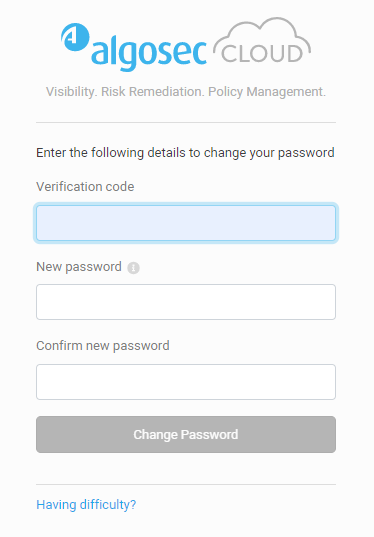Click the blue circular AlgoSec logo icon

(x=75, y=37)
